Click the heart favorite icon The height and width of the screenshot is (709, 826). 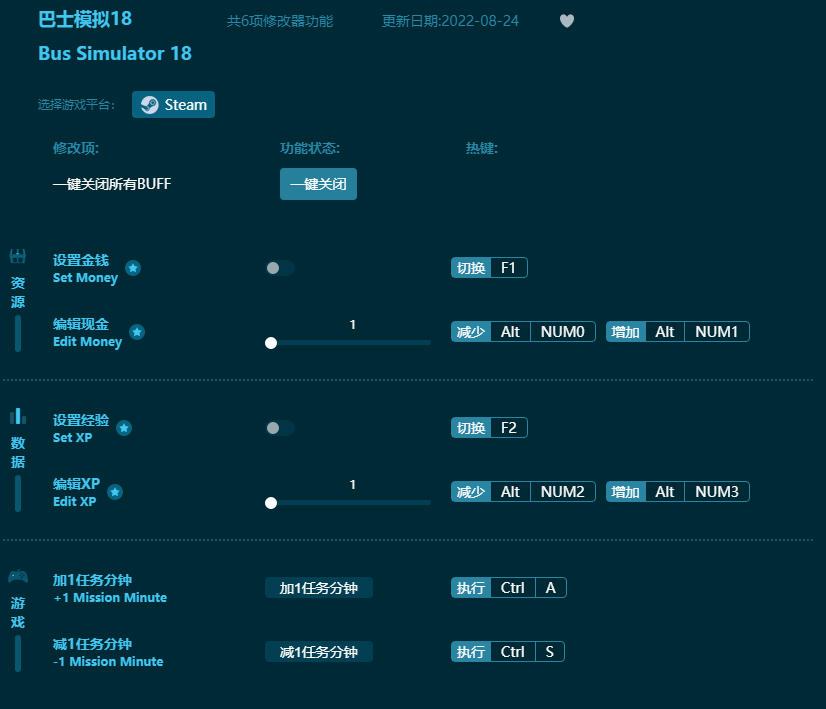567,21
